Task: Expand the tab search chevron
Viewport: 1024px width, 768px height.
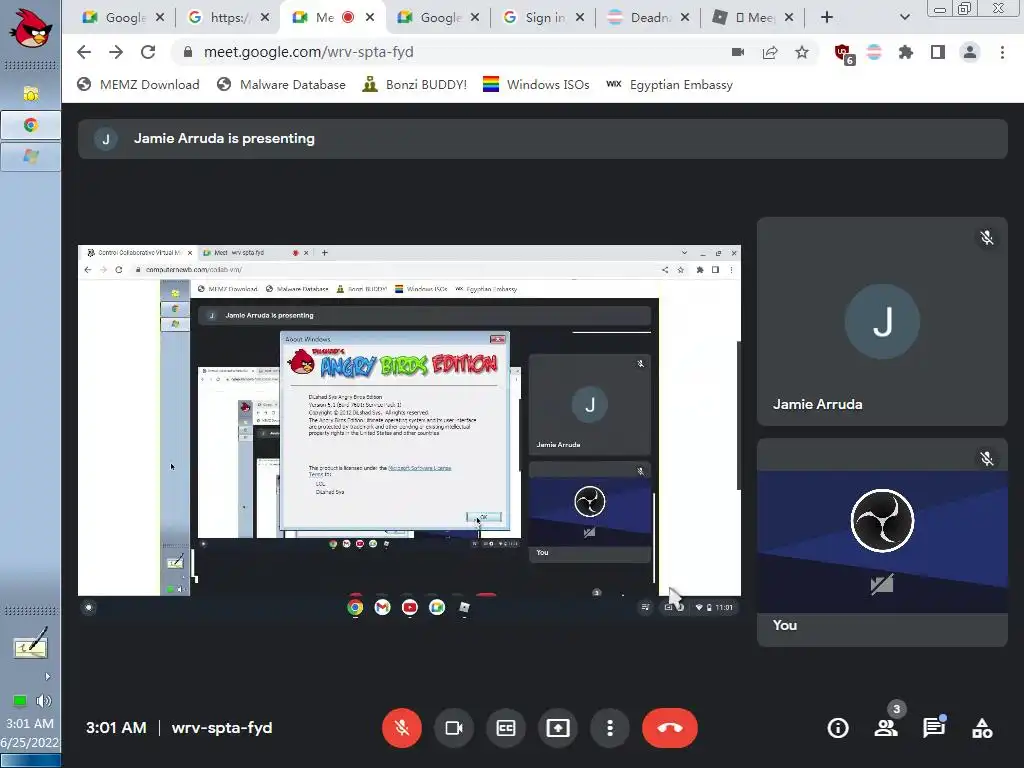Action: coord(904,18)
